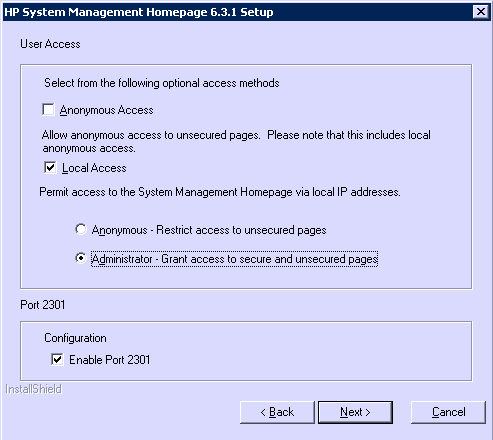
Task: Select the Anonymous restrict access radio button
Action: coord(81,229)
